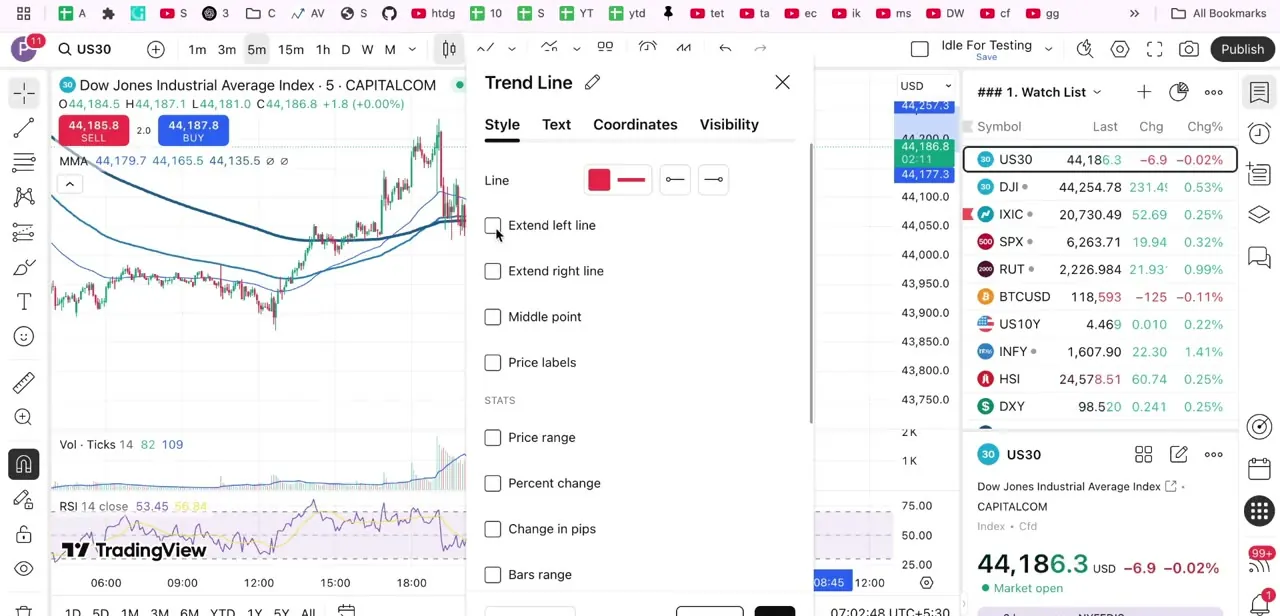Collapse the indicator legend chevron
The image size is (1280, 616).
point(70,184)
